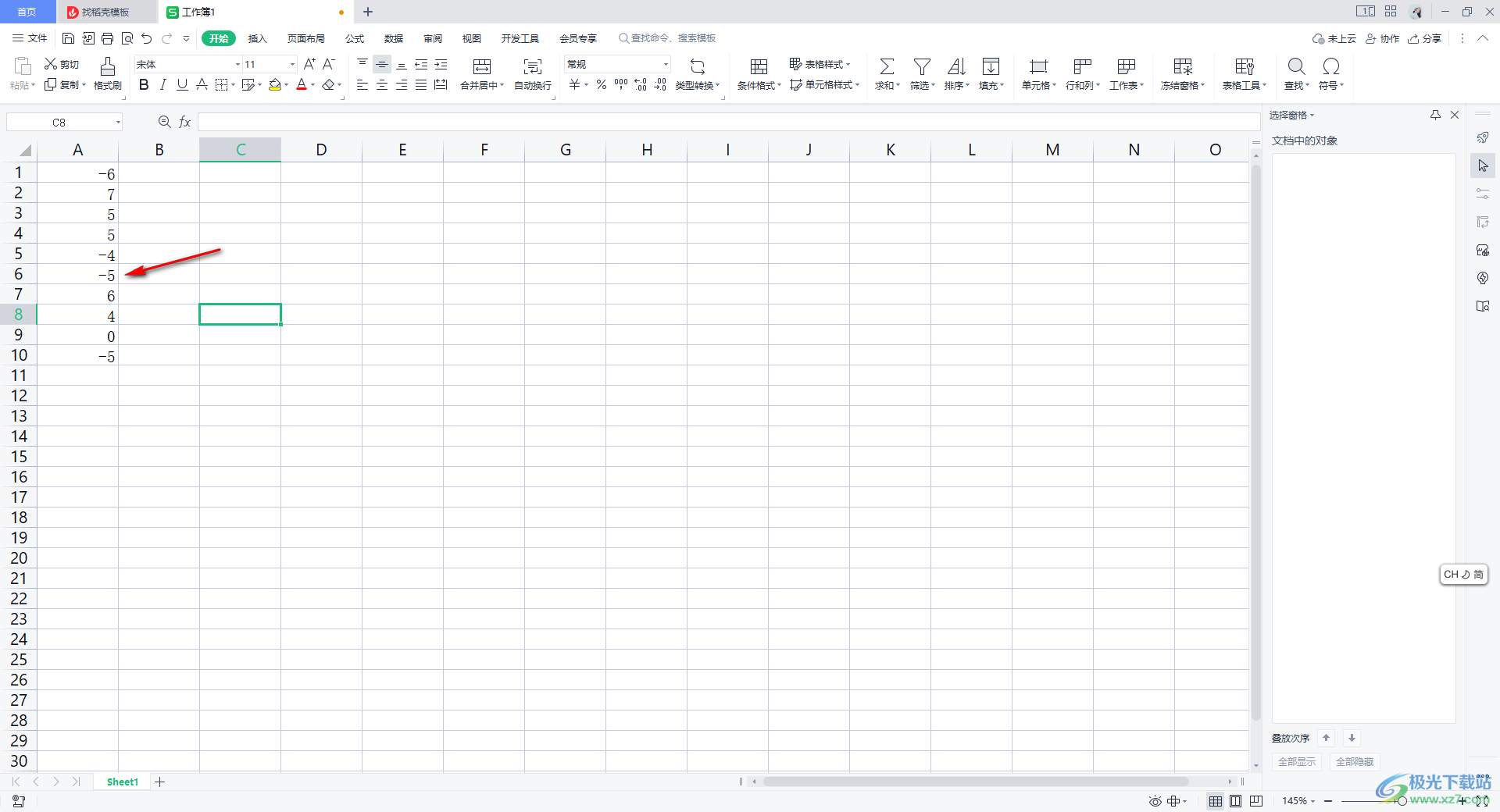
Task: Move object down in stacking order arrow
Action: pyautogui.click(x=1352, y=738)
